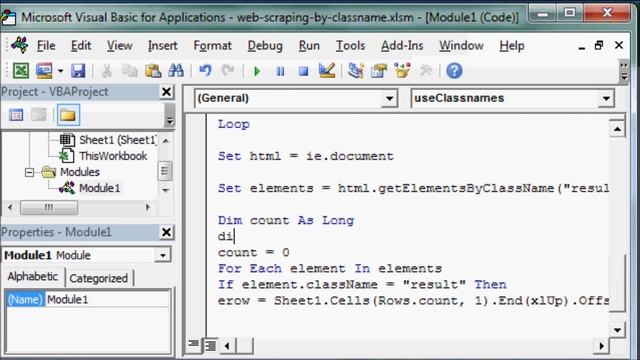
Task: Open the Format menu
Action: [213, 46]
